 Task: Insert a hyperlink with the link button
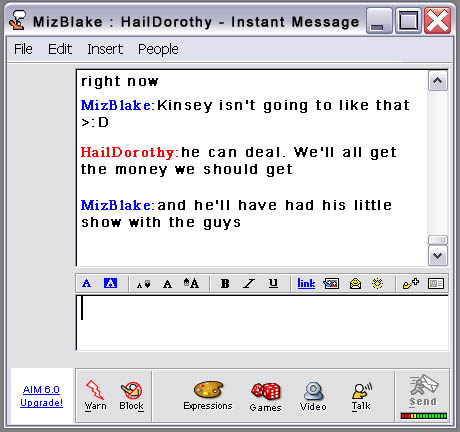coord(306,284)
